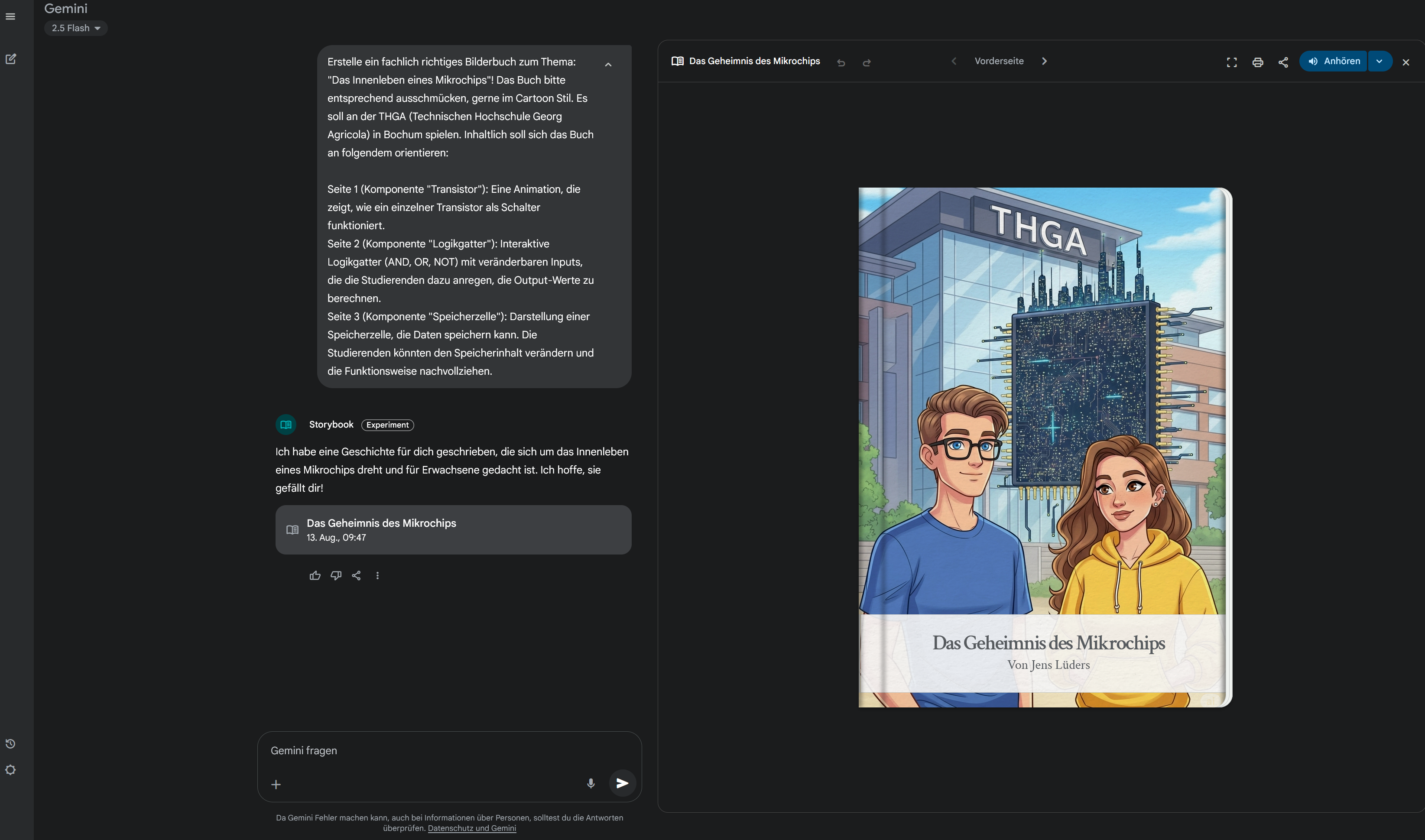Click the Gemini logo text
This screenshot has width=1425, height=840.
click(x=66, y=9)
